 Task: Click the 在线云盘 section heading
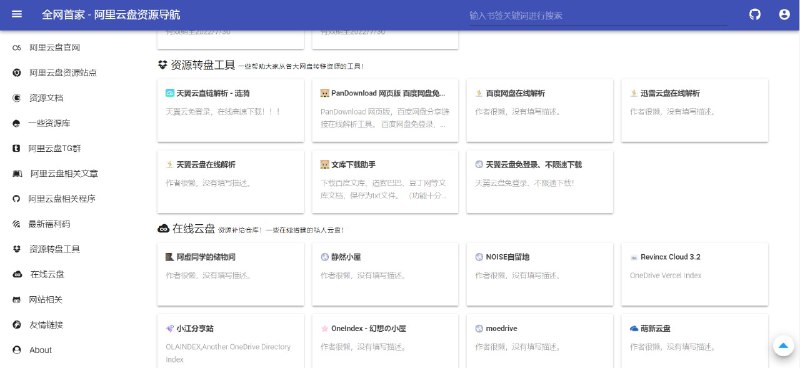[193, 229]
